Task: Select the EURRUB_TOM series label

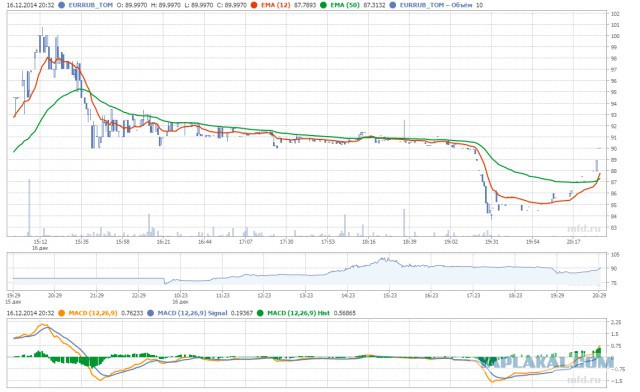Action: point(90,5)
